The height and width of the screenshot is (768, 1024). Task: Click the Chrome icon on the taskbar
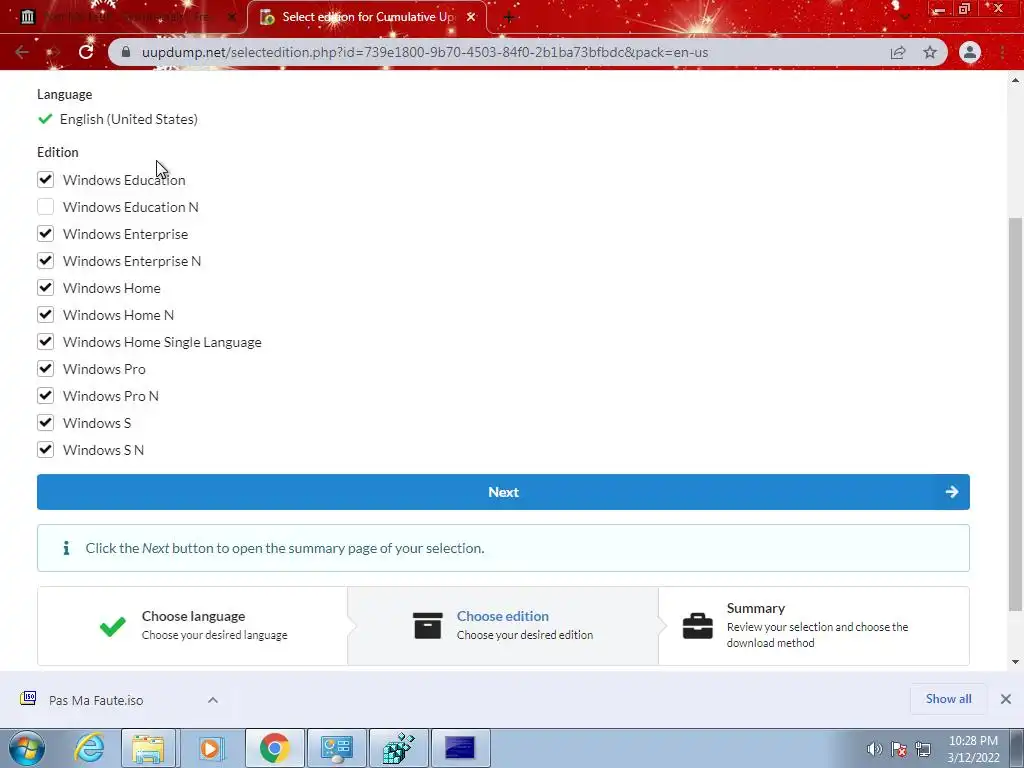point(274,748)
